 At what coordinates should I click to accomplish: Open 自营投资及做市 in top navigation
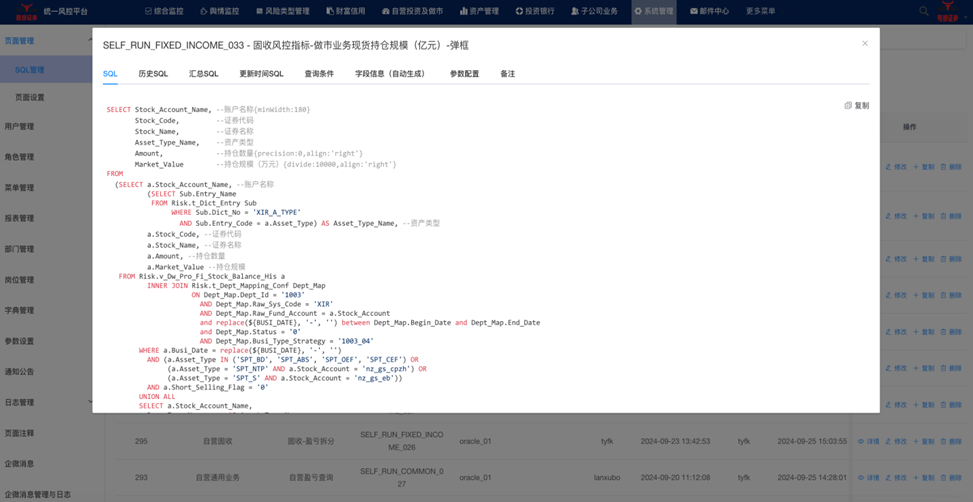coord(413,11)
